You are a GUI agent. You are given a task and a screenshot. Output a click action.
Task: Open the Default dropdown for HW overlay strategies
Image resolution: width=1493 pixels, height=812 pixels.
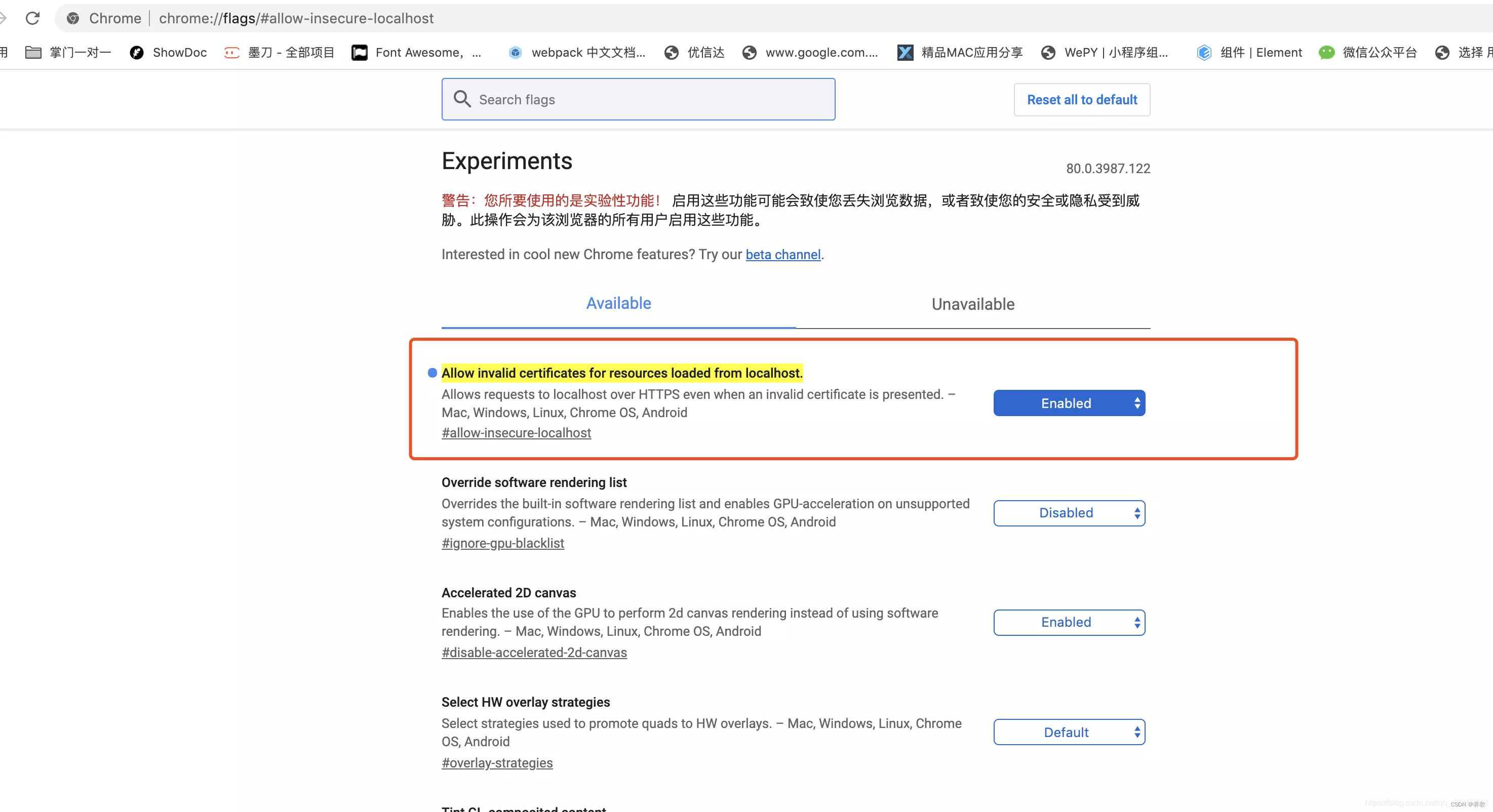tap(1069, 732)
